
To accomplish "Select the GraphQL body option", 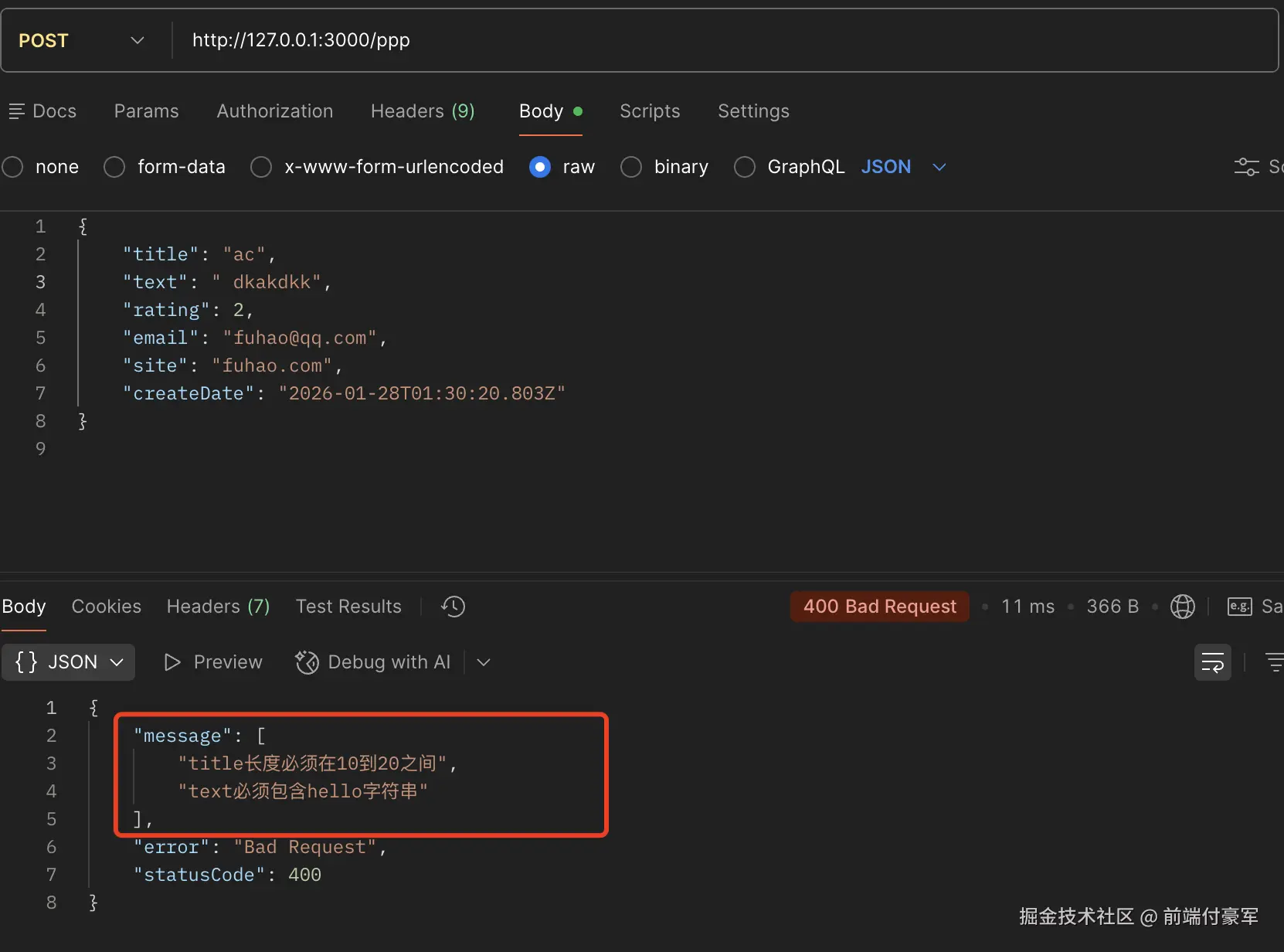I will pos(745,167).
